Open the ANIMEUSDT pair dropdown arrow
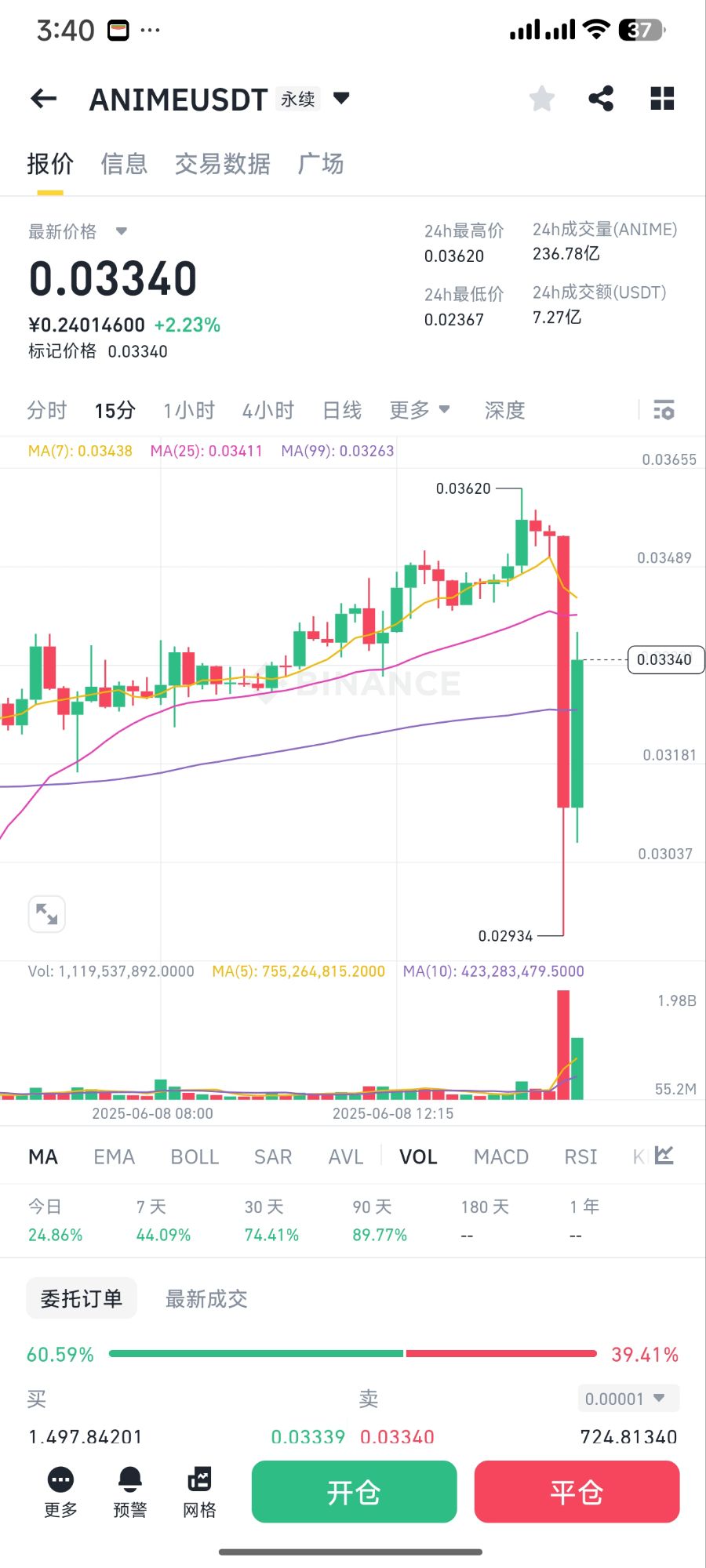This screenshot has width=706, height=1568. pyautogui.click(x=341, y=98)
